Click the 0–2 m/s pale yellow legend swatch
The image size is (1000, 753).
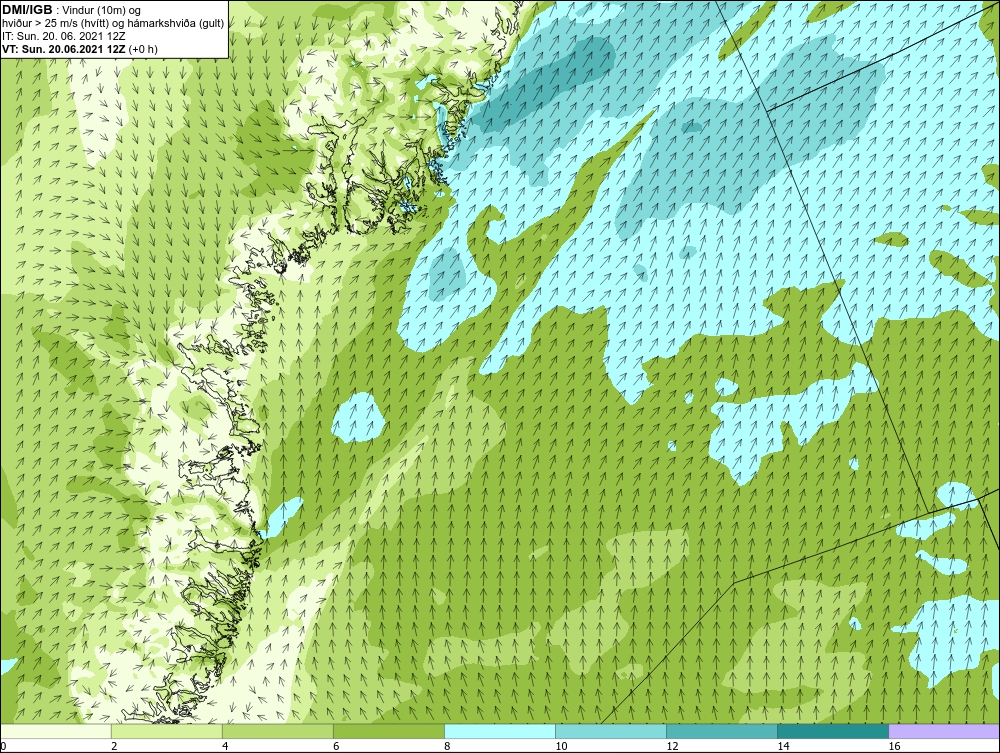coord(56,731)
